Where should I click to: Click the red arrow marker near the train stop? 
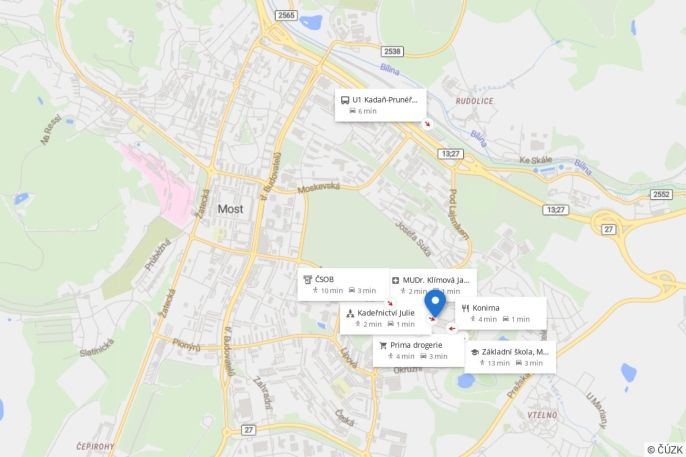(x=427, y=124)
